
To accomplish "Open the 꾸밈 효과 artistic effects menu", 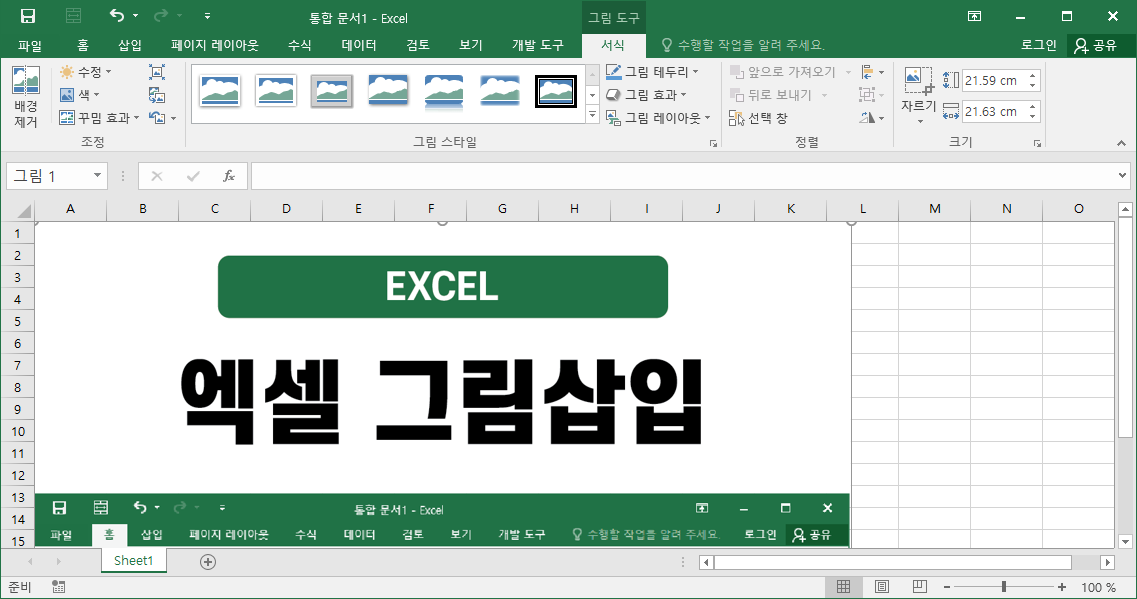I will 99,117.
